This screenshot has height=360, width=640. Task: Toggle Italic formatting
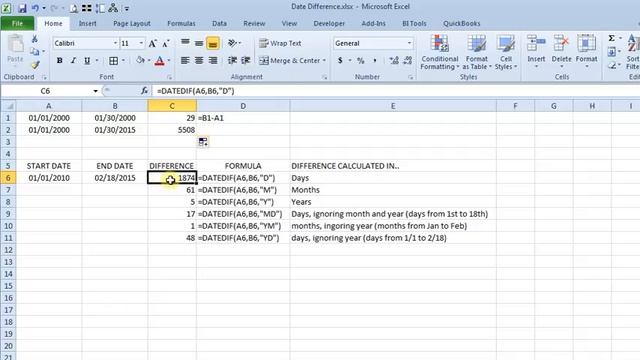coord(73,61)
